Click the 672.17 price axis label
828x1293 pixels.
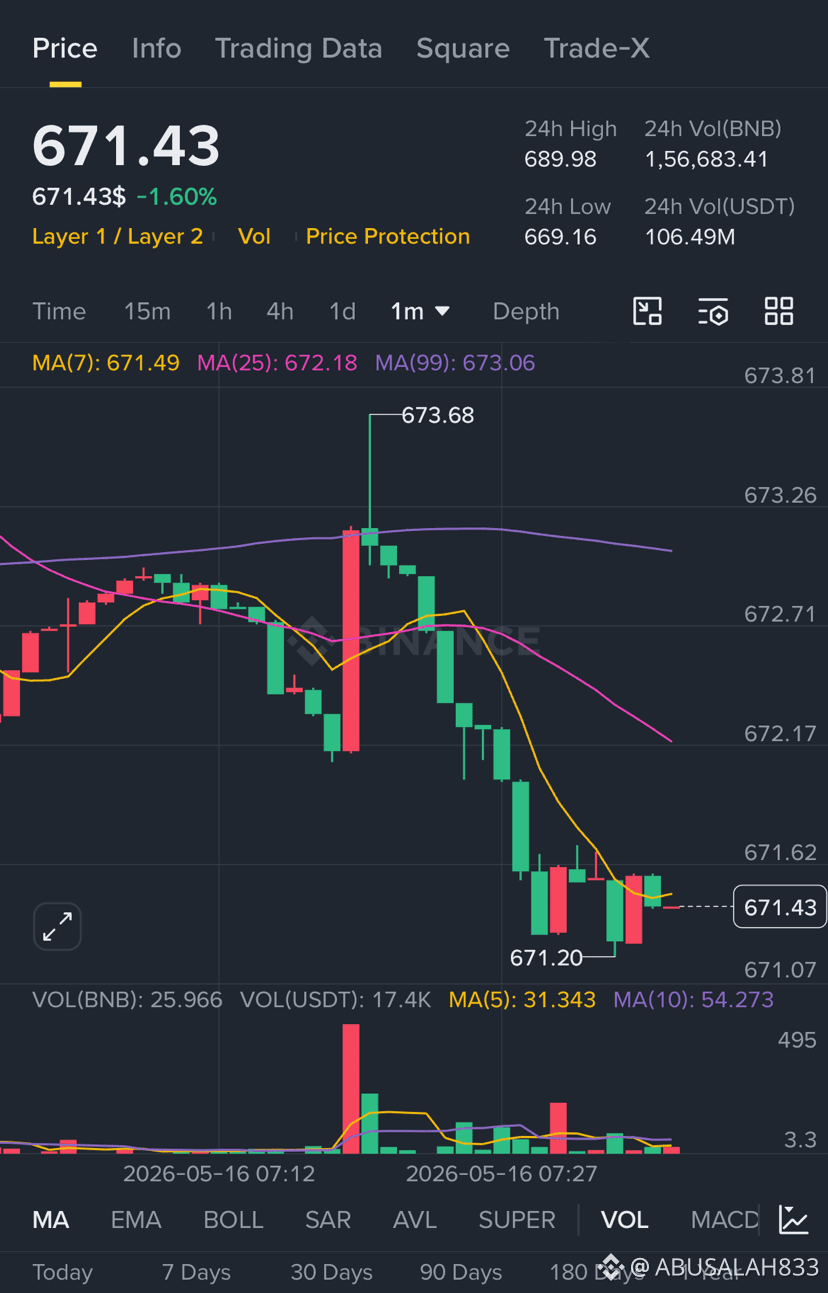point(781,733)
